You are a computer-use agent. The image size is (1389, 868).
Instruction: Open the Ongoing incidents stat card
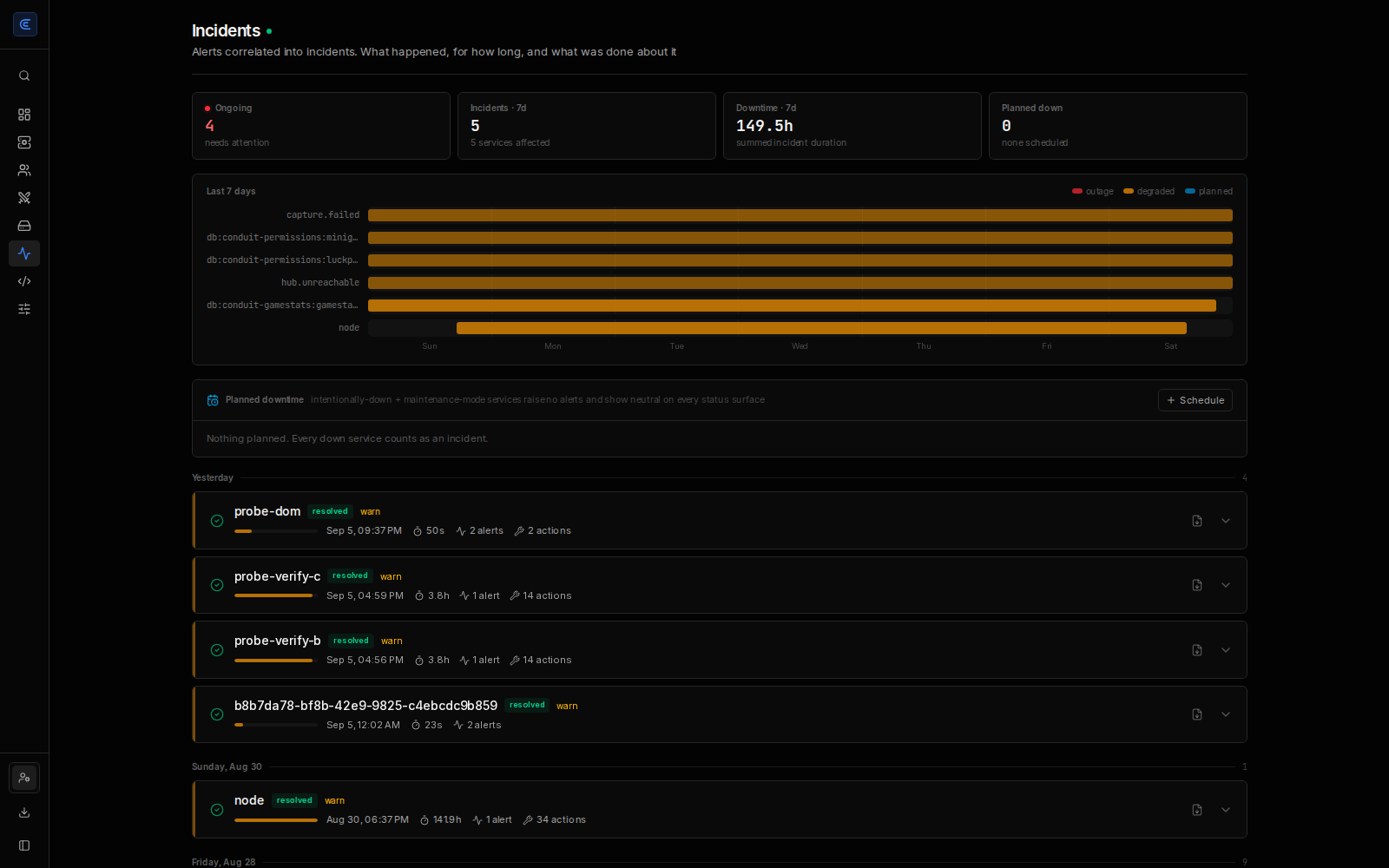coord(321,126)
